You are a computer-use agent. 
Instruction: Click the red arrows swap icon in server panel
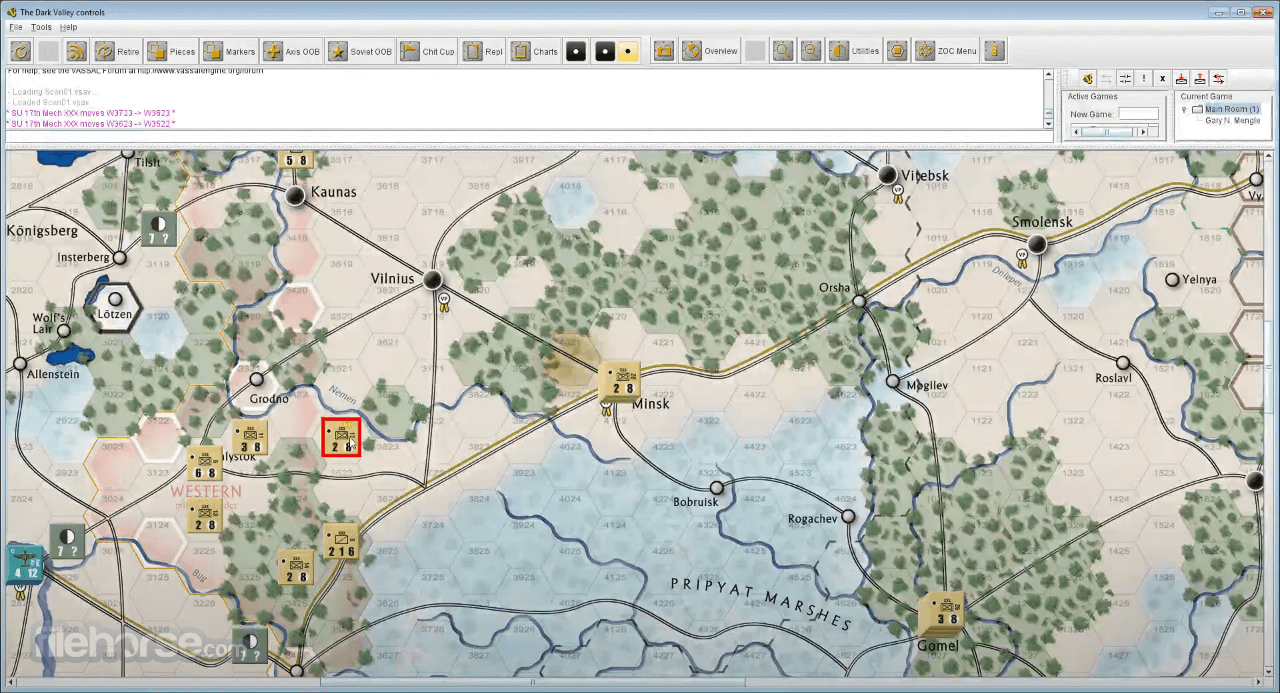(1218, 78)
